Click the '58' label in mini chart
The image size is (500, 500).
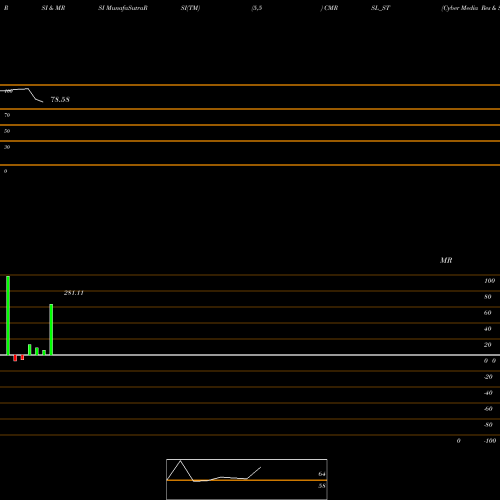[x=322, y=486]
